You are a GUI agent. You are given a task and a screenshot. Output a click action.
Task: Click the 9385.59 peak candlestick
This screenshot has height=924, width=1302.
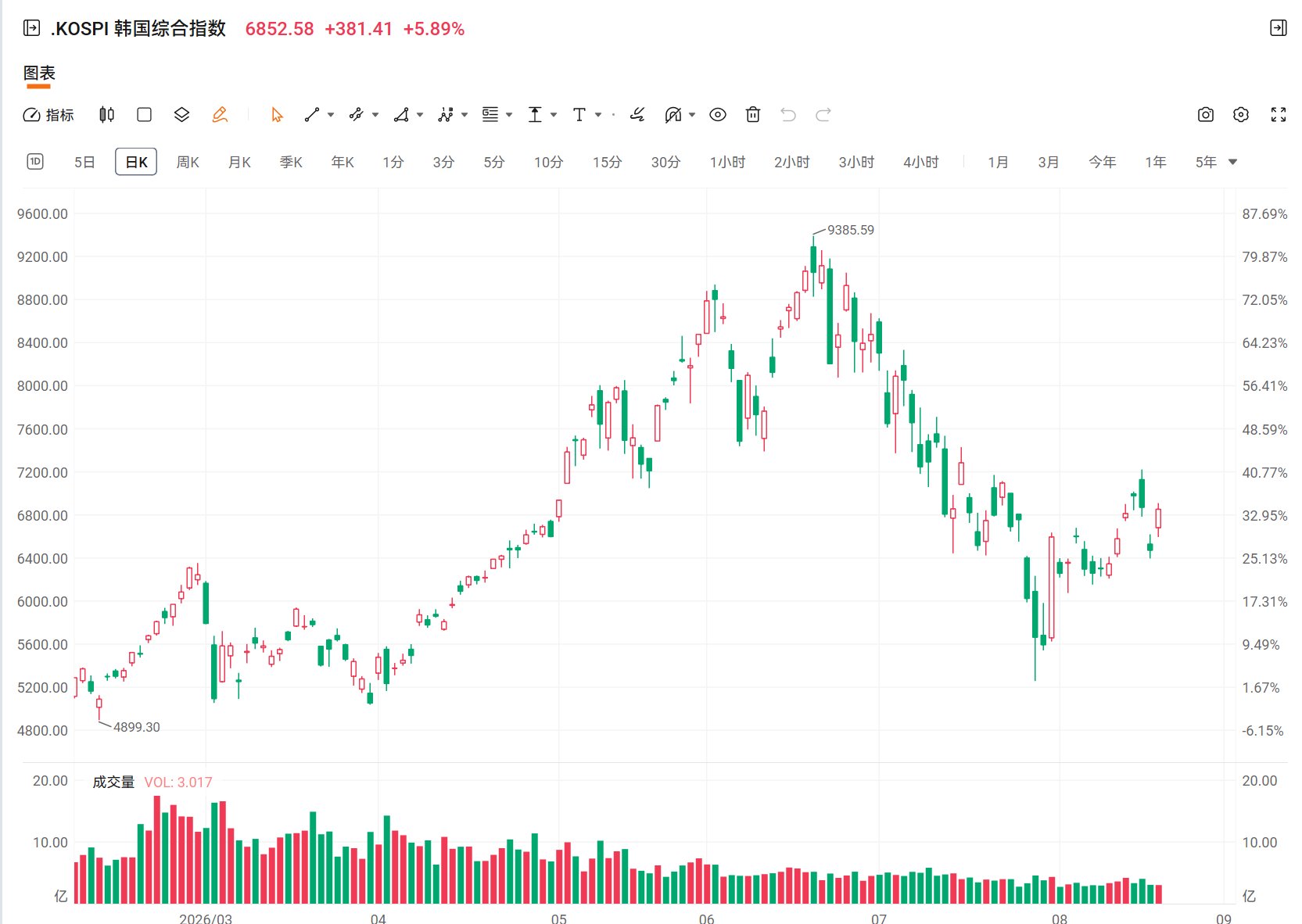click(813, 260)
